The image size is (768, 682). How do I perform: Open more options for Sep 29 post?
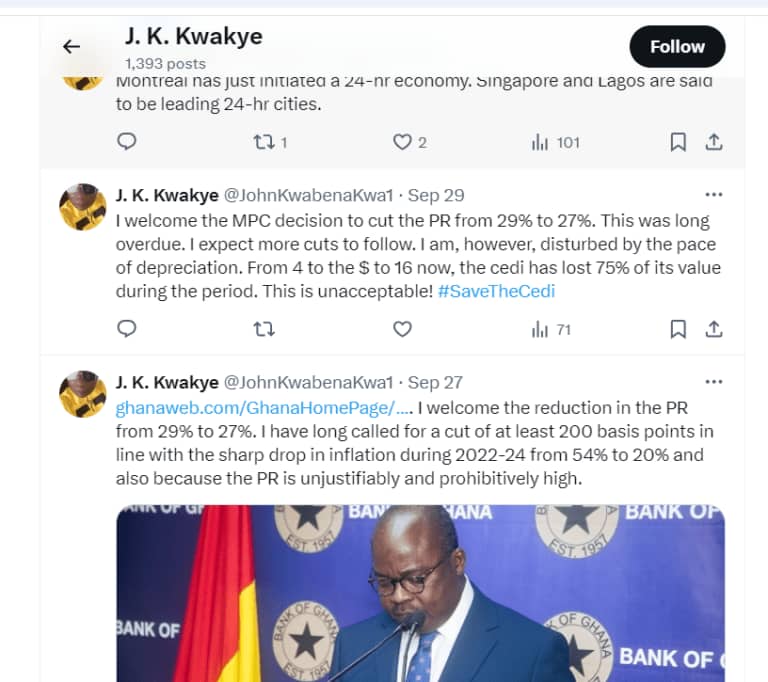point(714,195)
